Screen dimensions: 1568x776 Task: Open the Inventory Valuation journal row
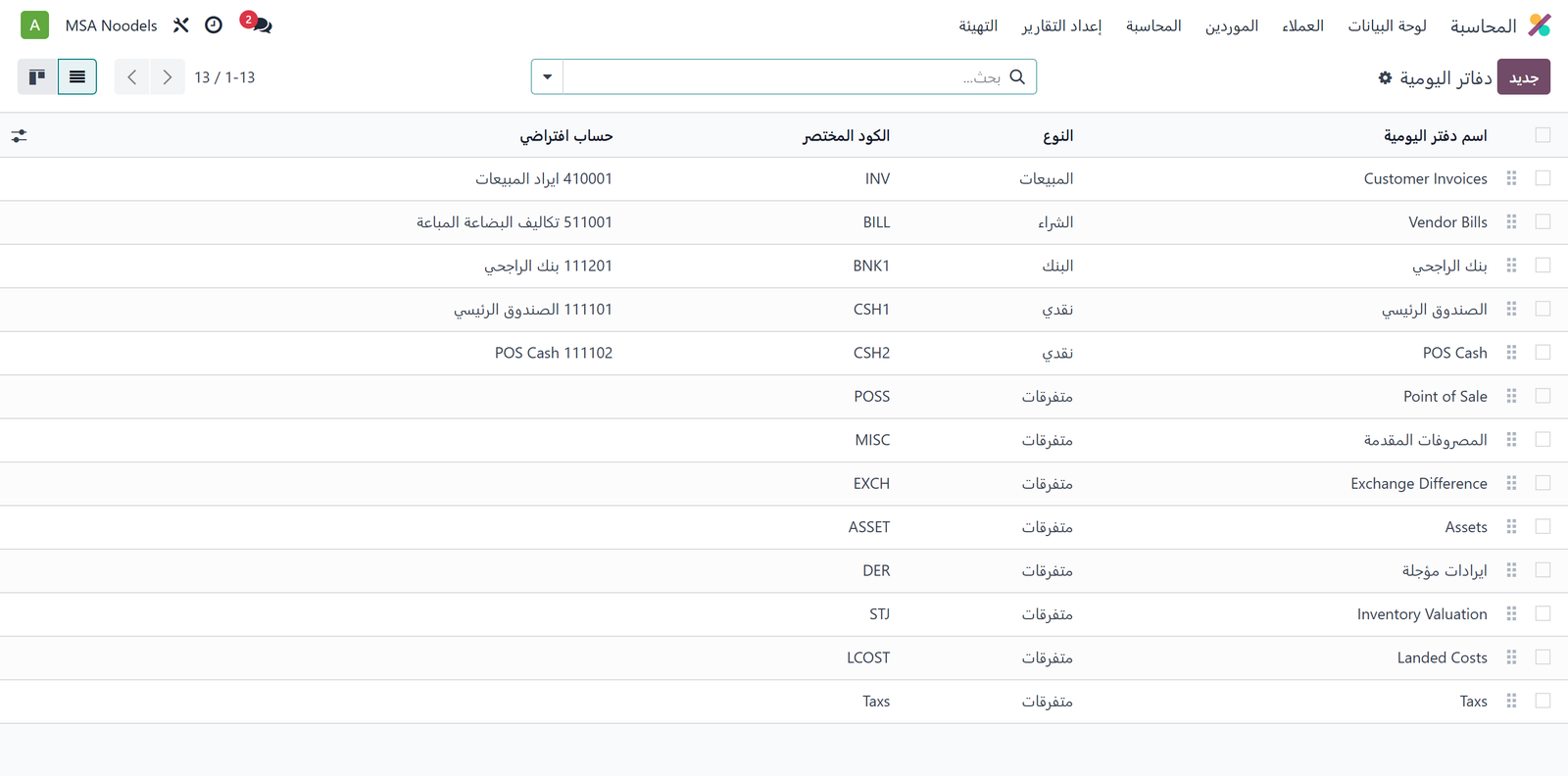(x=784, y=614)
